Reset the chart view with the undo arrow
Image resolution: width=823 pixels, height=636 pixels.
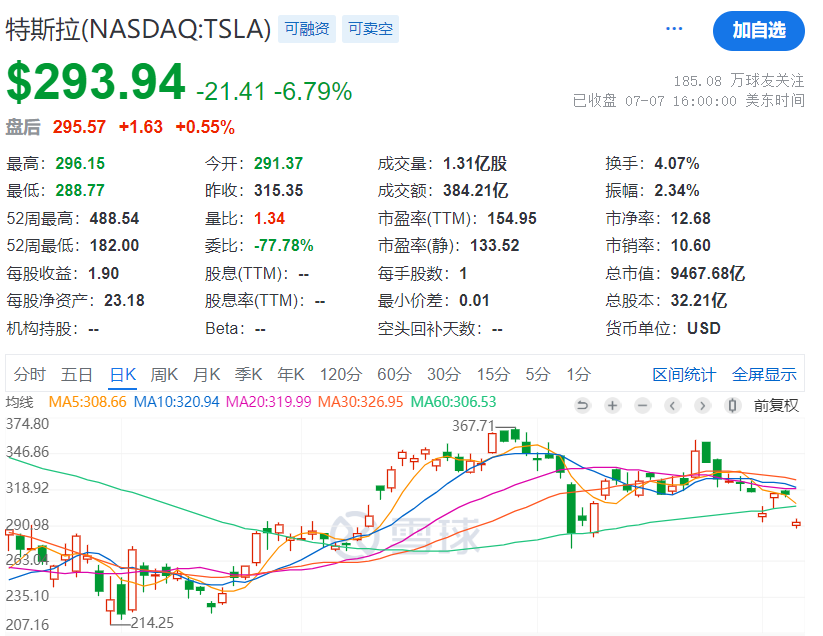[583, 405]
